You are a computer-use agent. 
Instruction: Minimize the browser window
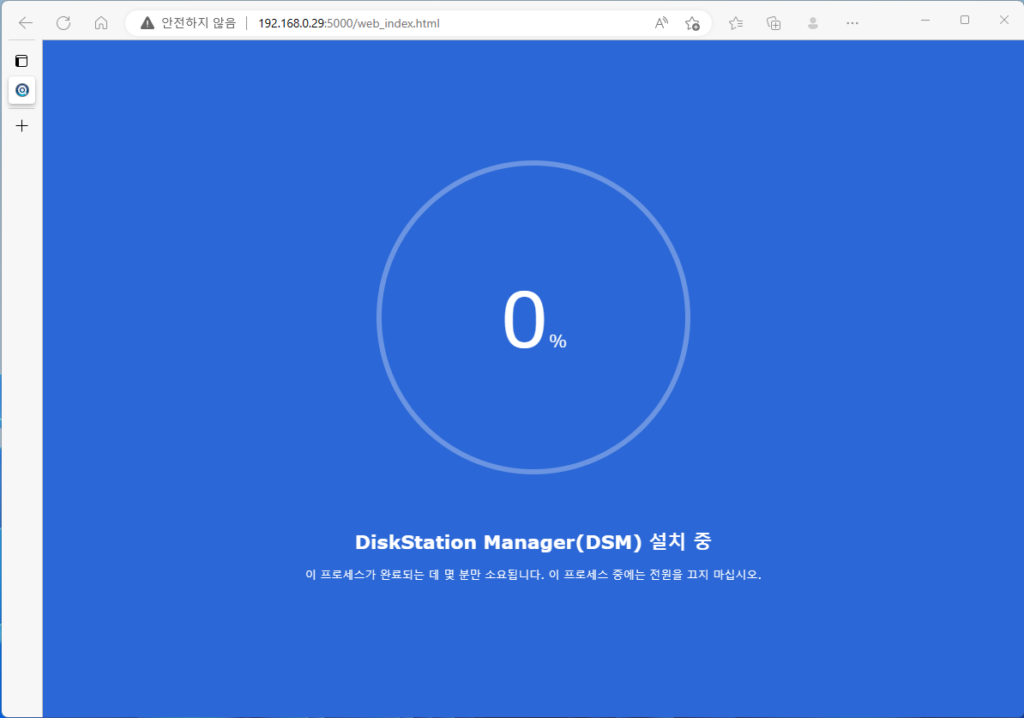925,21
